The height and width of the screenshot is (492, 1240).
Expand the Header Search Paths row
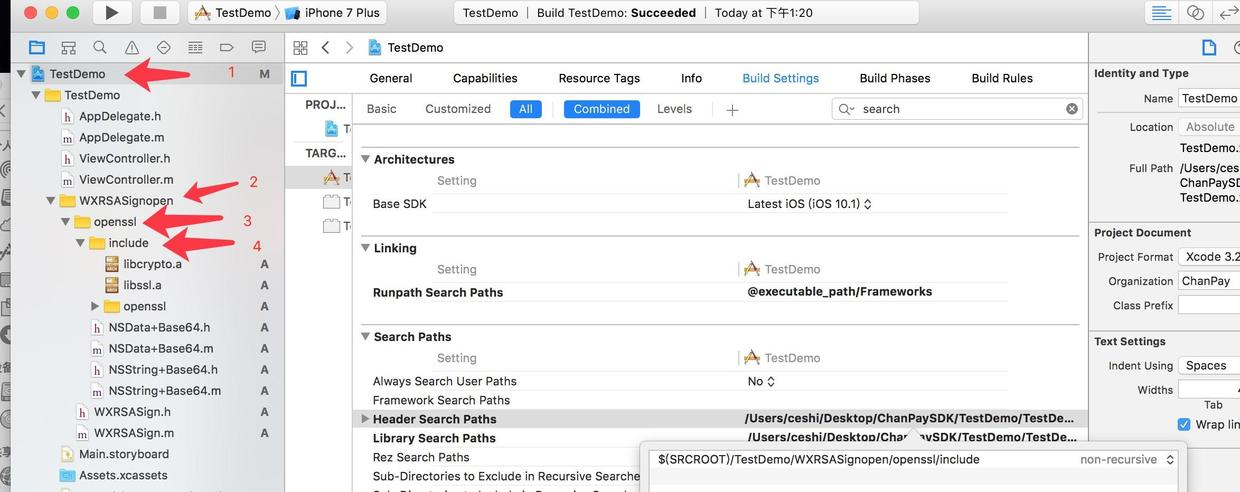(365, 419)
